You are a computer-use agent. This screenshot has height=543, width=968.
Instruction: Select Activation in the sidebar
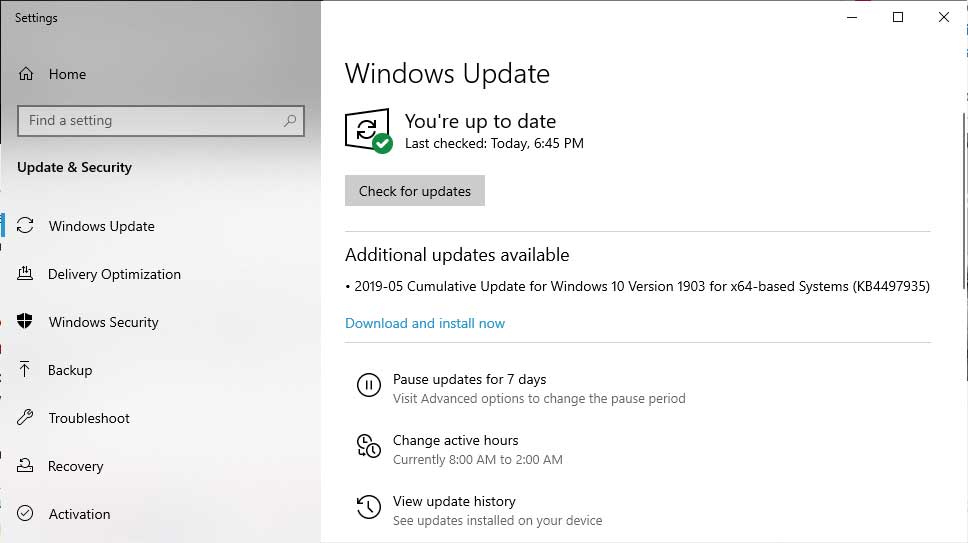click(79, 514)
